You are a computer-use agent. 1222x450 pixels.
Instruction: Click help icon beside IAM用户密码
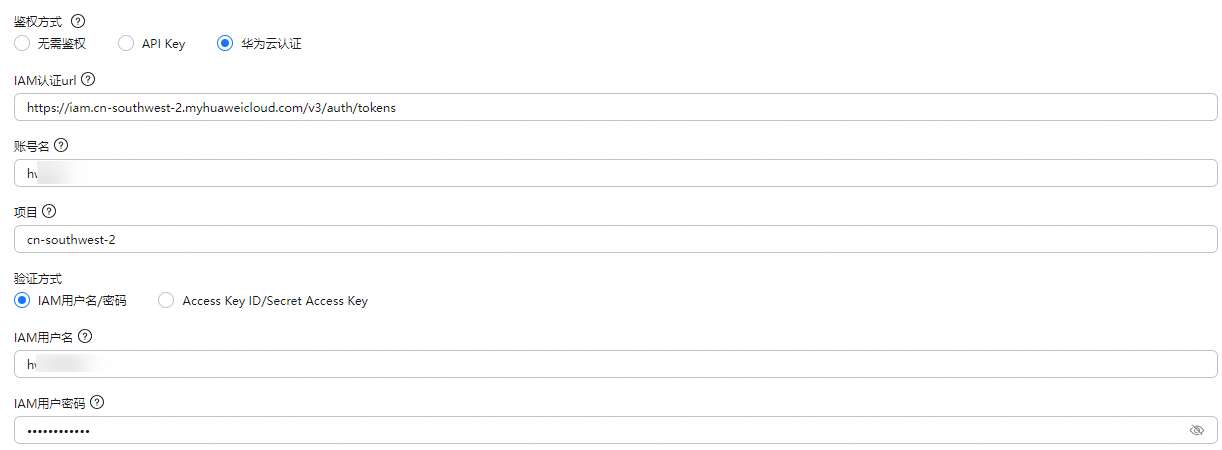click(x=97, y=402)
